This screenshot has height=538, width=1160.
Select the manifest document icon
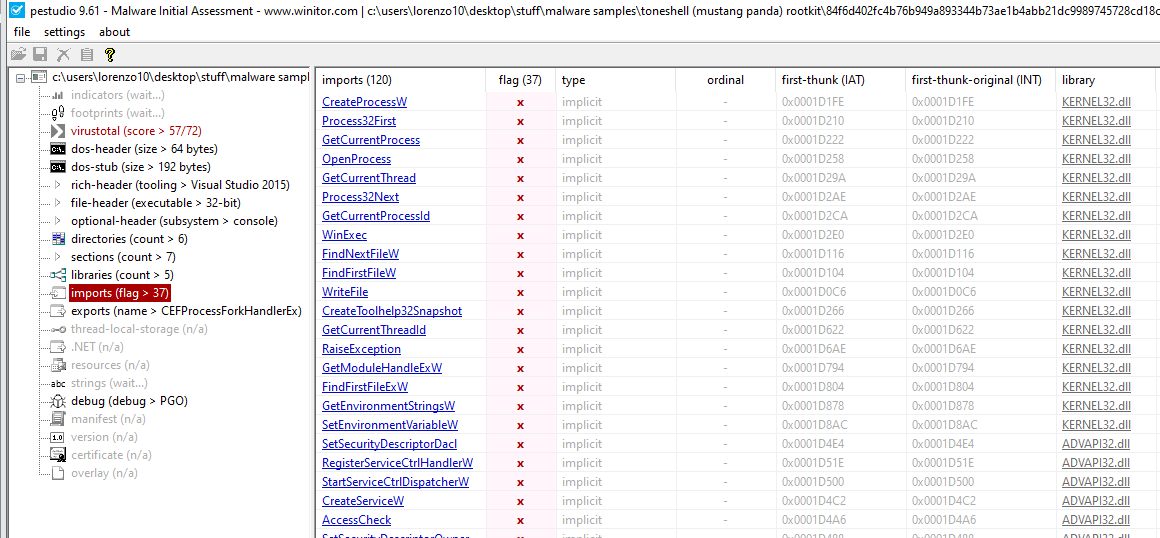point(58,419)
